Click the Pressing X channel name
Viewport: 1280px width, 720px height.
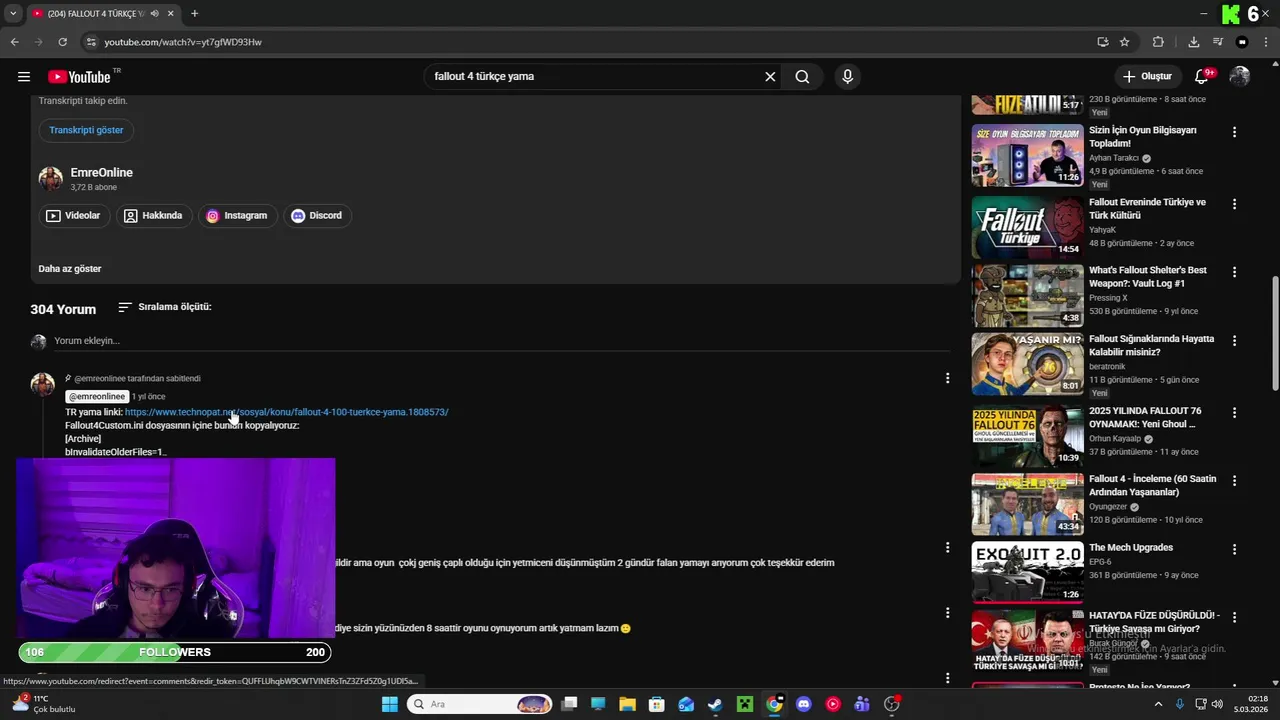point(1108,298)
